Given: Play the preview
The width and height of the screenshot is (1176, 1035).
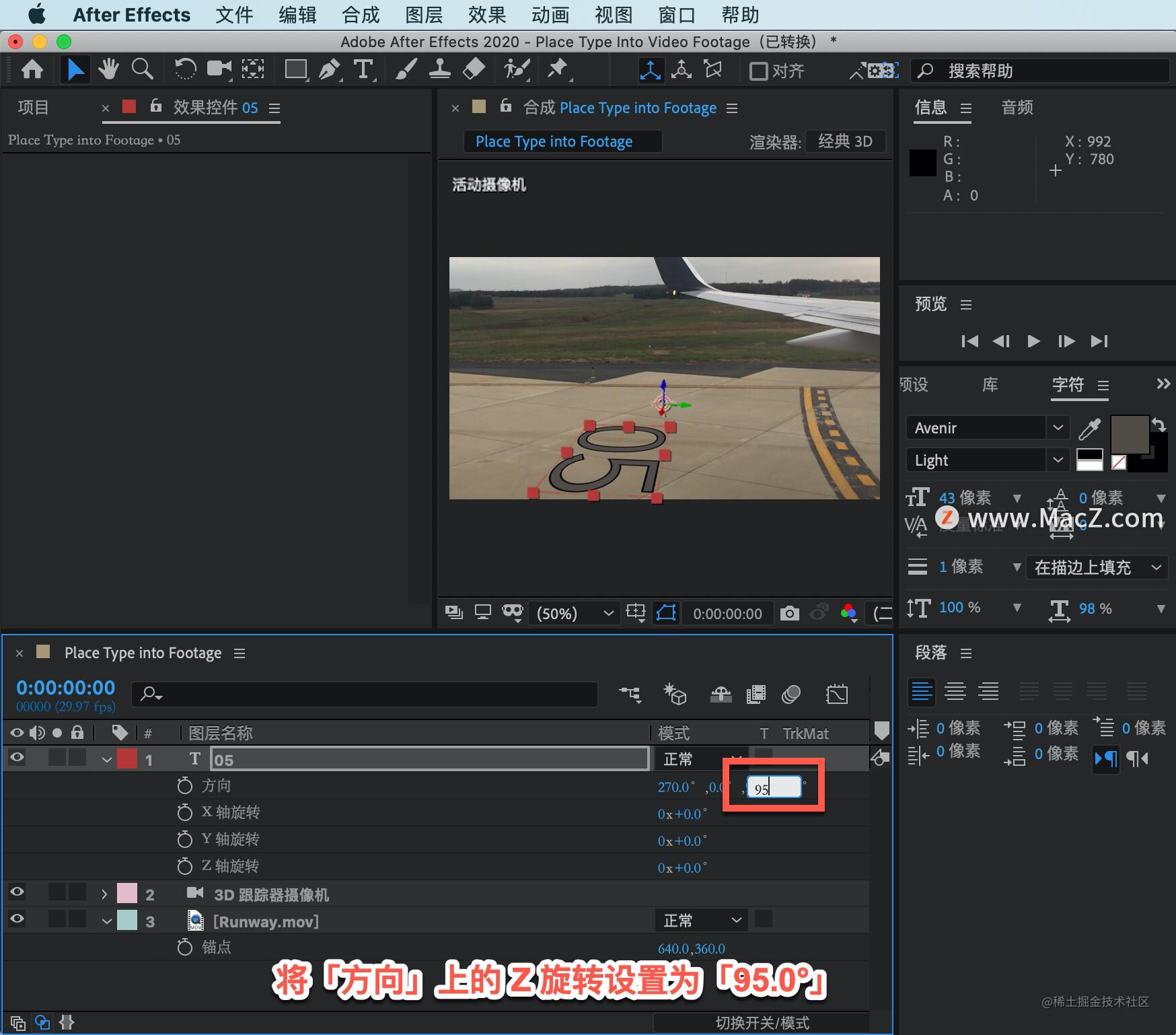Looking at the screenshot, I should click(x=1033, y=341).
